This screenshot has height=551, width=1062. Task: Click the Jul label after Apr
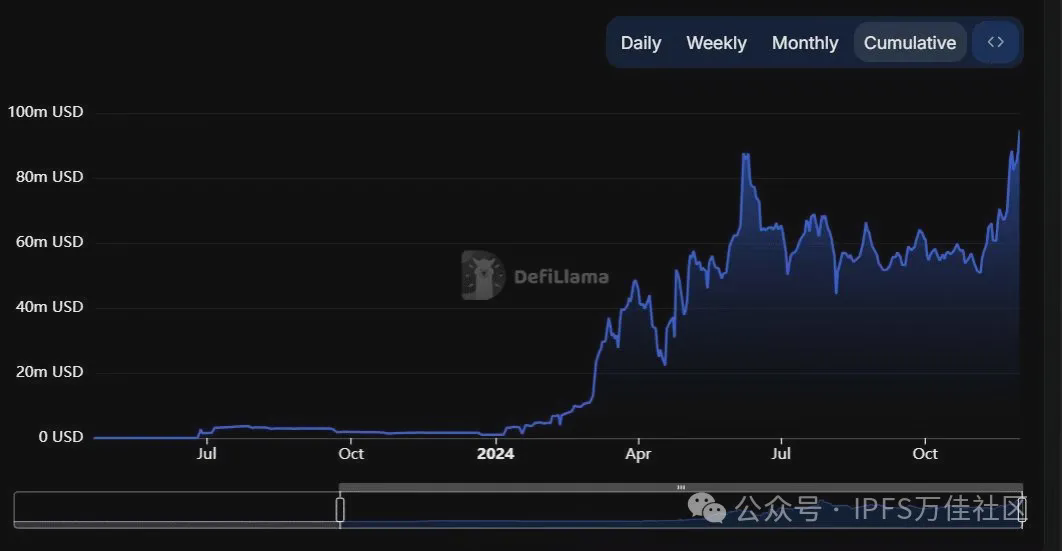click(x=781, y=454)
